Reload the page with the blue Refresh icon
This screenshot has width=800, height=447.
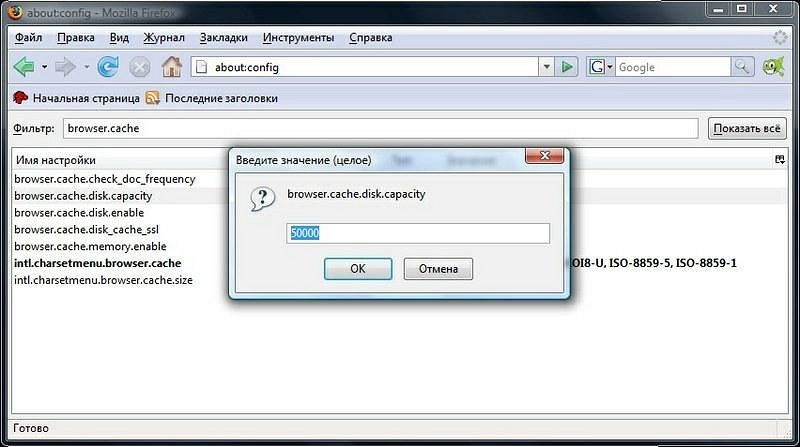pyautogui.click(x=108, y=67)
